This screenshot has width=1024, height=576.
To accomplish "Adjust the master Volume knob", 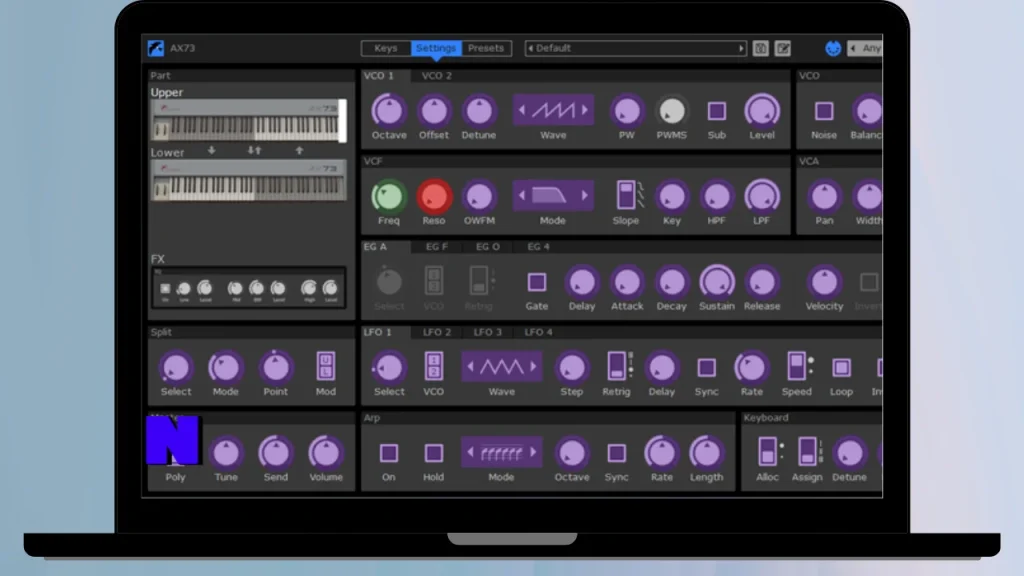I will [x=325, y=452].
